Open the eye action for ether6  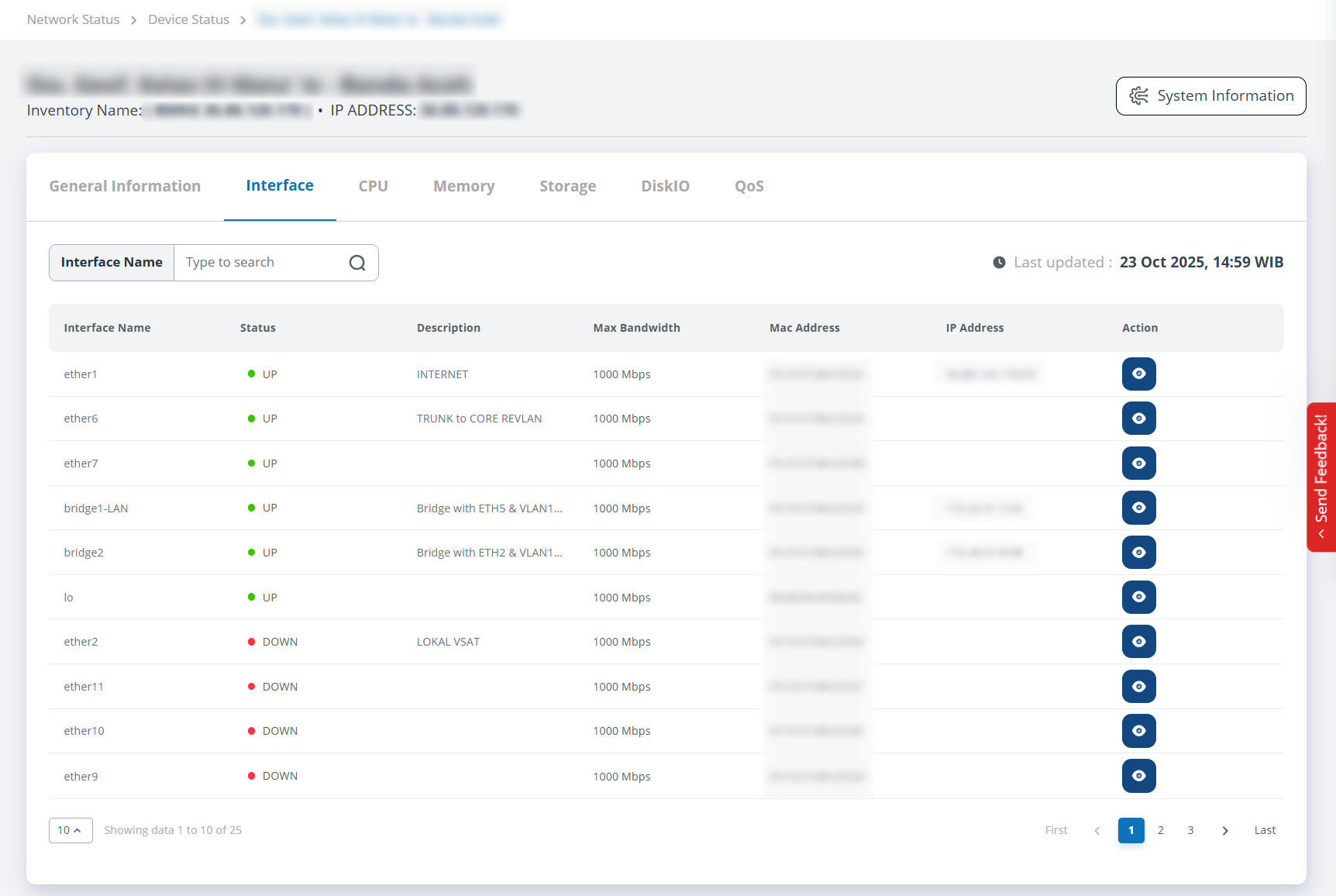point(1138,418)
